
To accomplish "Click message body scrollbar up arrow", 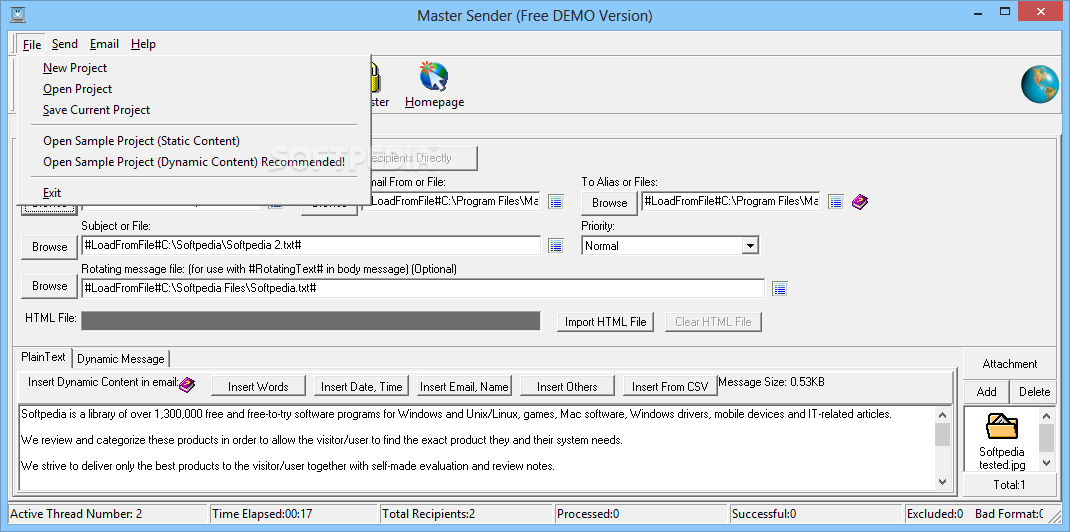I will [942, 414].
